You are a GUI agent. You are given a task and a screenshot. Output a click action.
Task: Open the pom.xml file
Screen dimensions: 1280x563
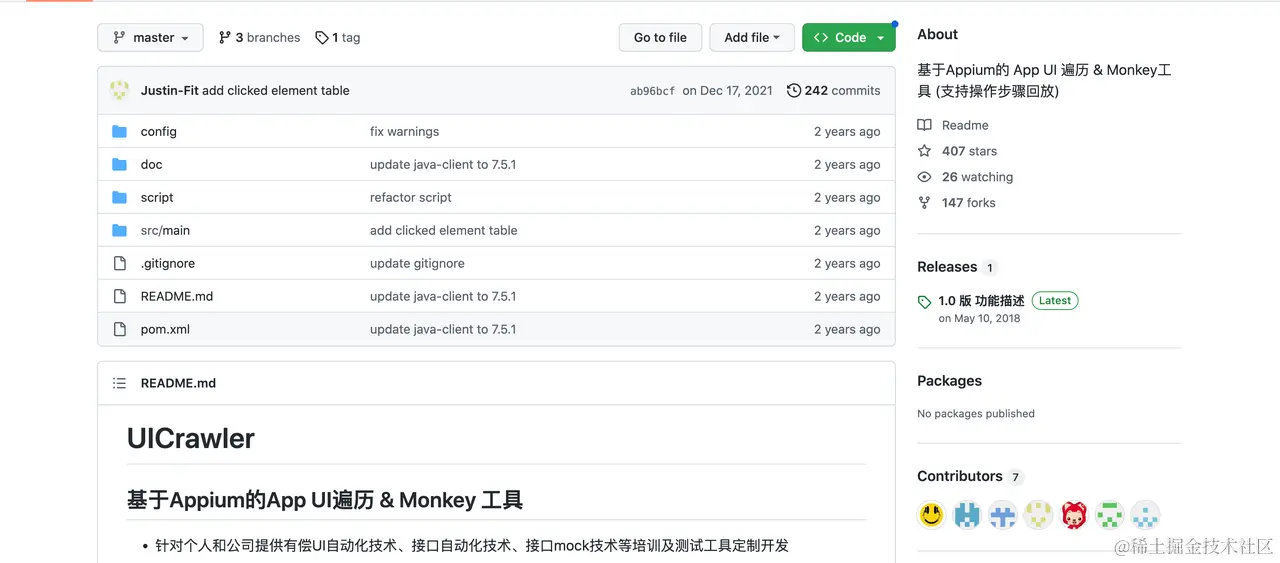tap(165, 329)
